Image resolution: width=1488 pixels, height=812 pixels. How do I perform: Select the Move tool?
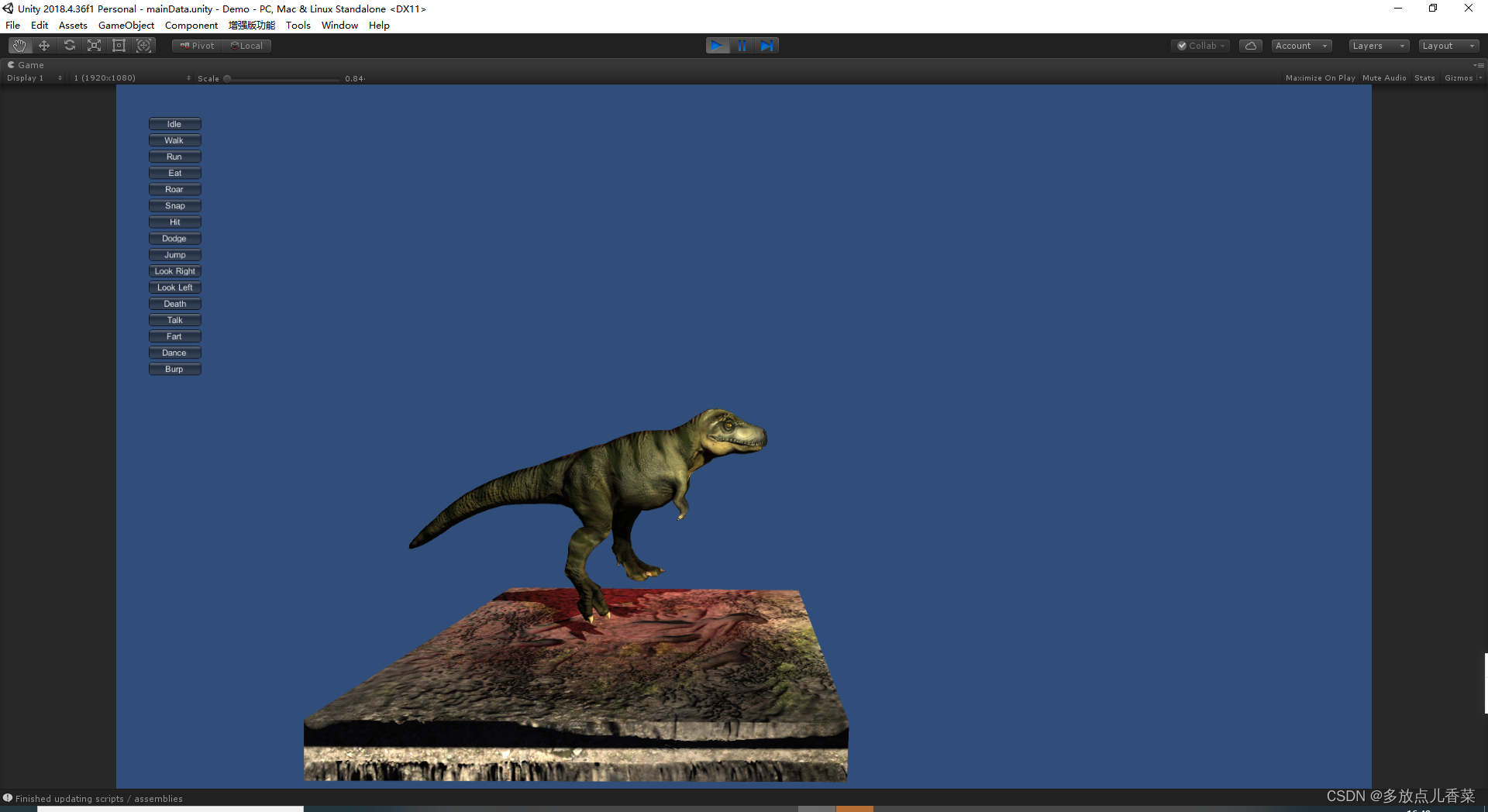(44, 46)
